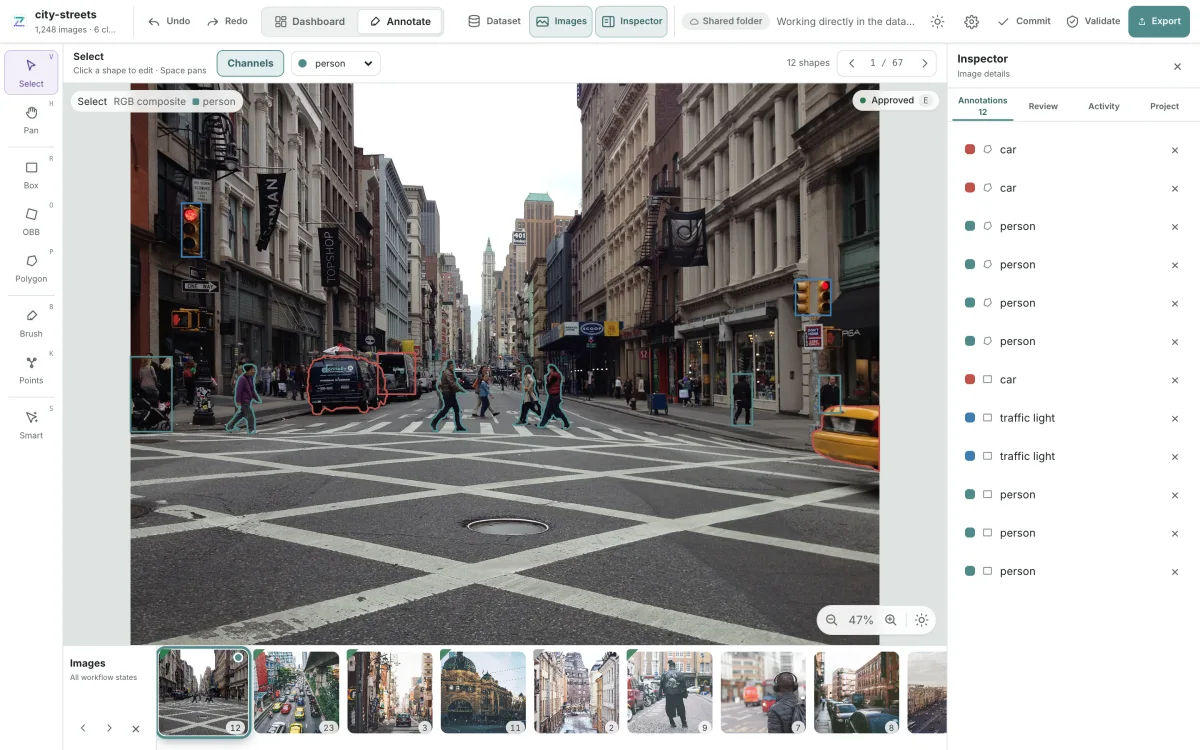Switch to Annotate view
The height and width of the screenshot is (750, 1200).
point(400,21)
